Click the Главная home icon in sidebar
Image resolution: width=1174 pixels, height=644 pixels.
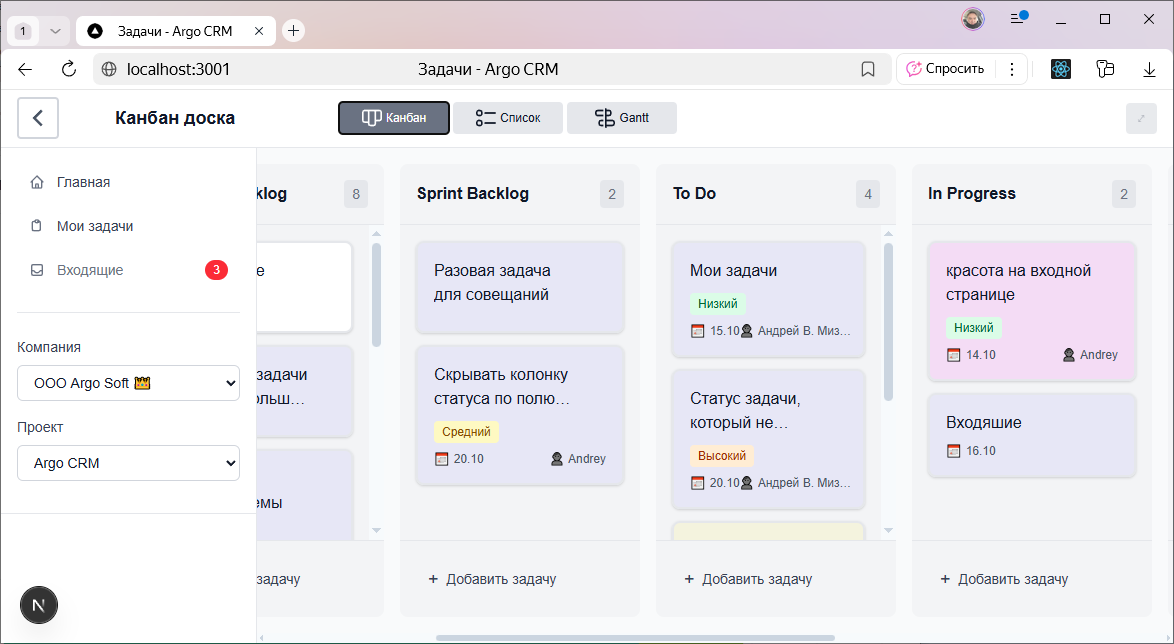[38, 181]
